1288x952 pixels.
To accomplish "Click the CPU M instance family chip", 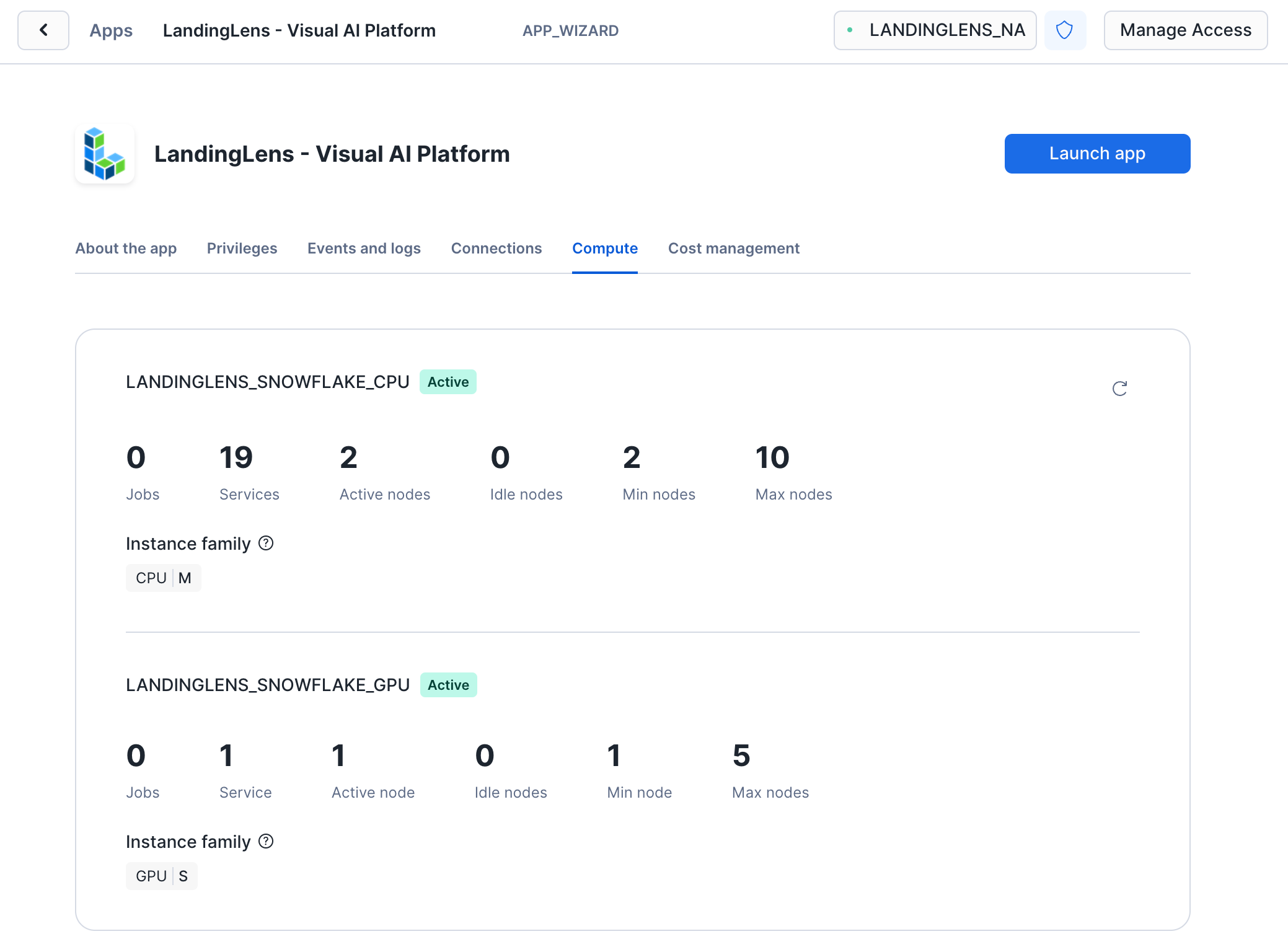I will [163, 578].
